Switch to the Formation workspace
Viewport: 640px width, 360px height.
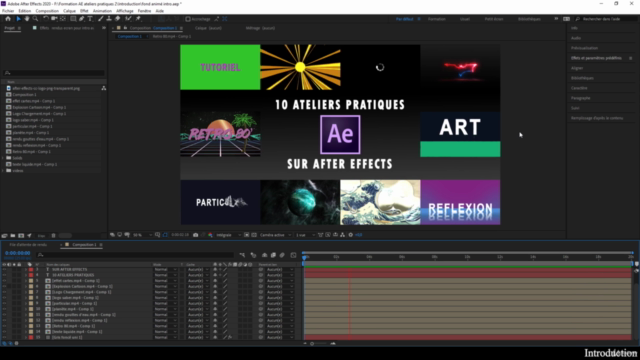(x=436, y=19)
